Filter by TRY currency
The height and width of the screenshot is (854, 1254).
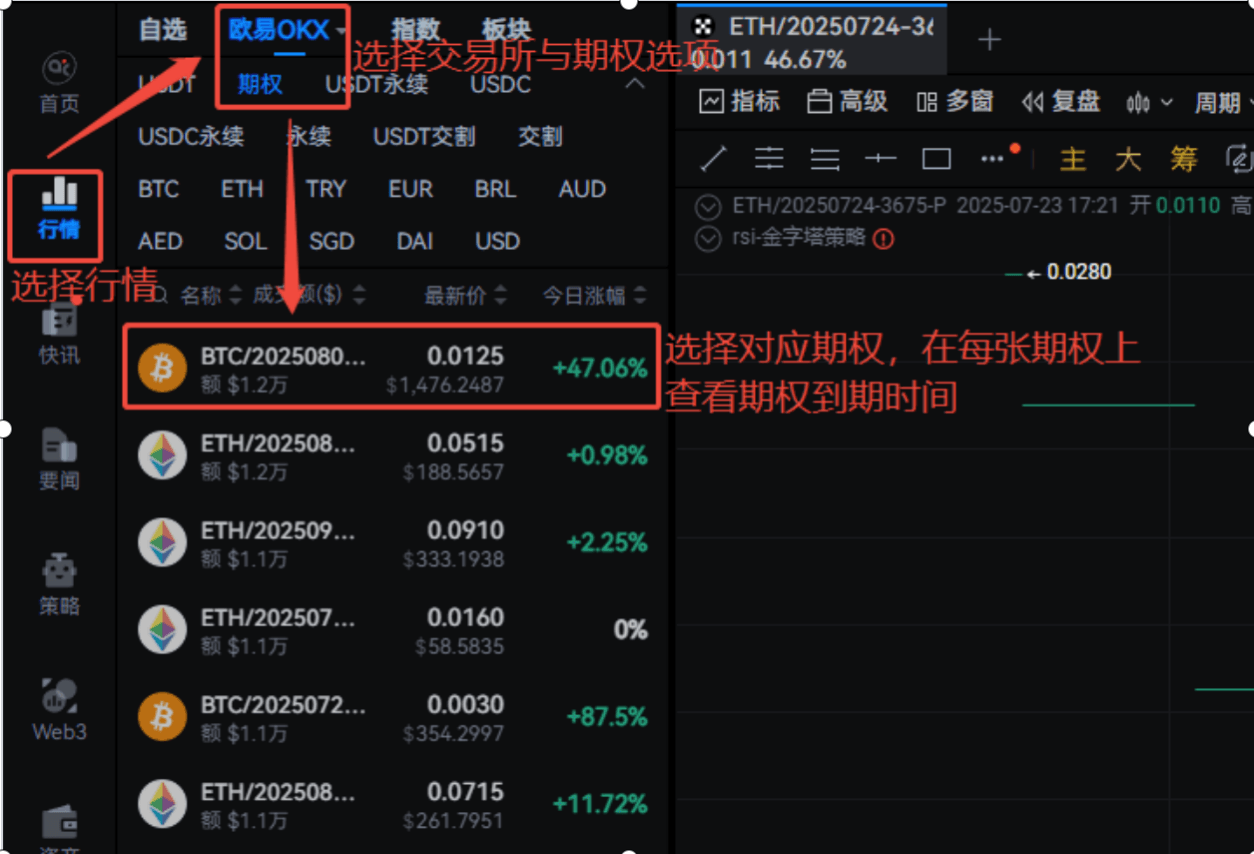326,189
